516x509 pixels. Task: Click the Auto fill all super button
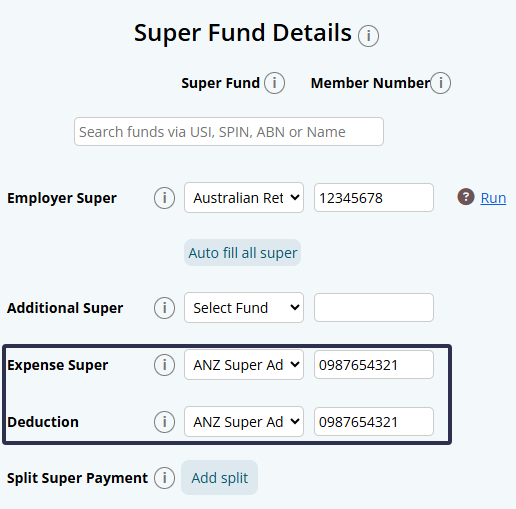pos(243,253)
